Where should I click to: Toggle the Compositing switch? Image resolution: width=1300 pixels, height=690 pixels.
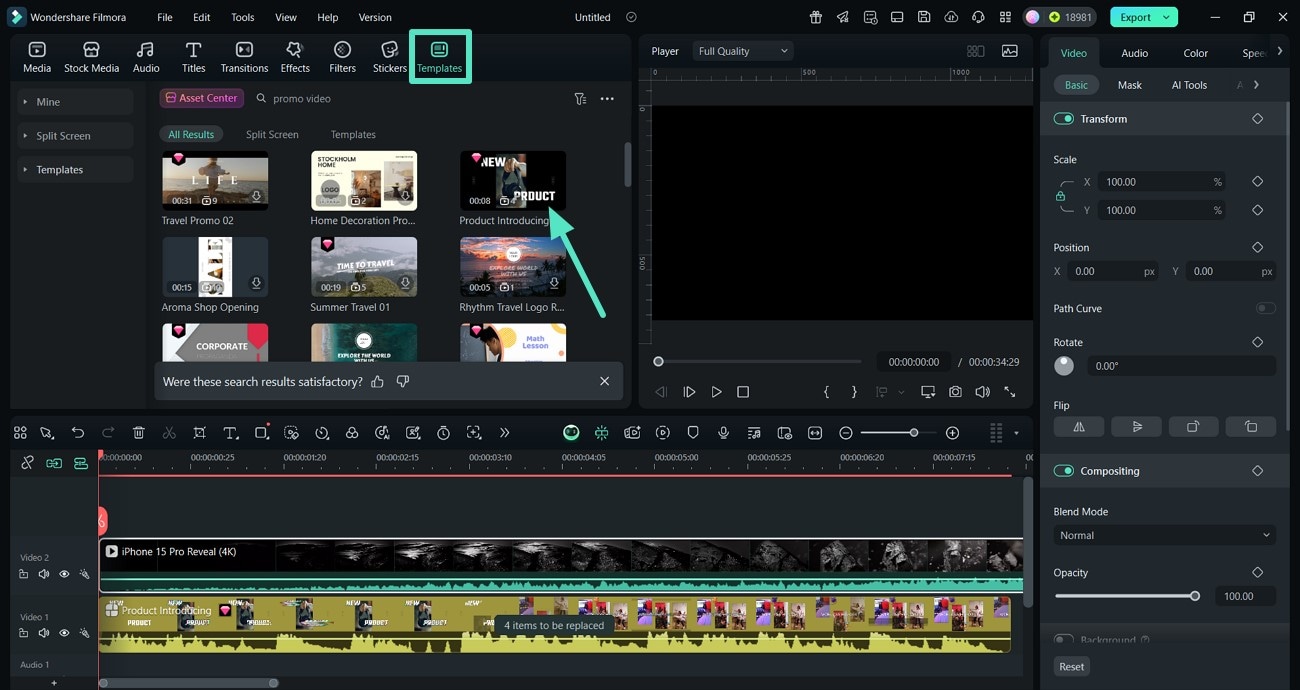(1063, 471)
